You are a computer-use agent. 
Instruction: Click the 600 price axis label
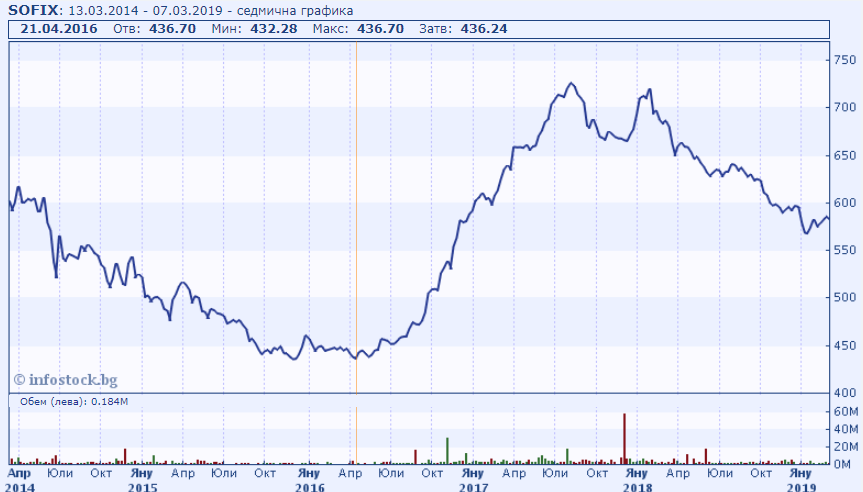click(845, 203)
